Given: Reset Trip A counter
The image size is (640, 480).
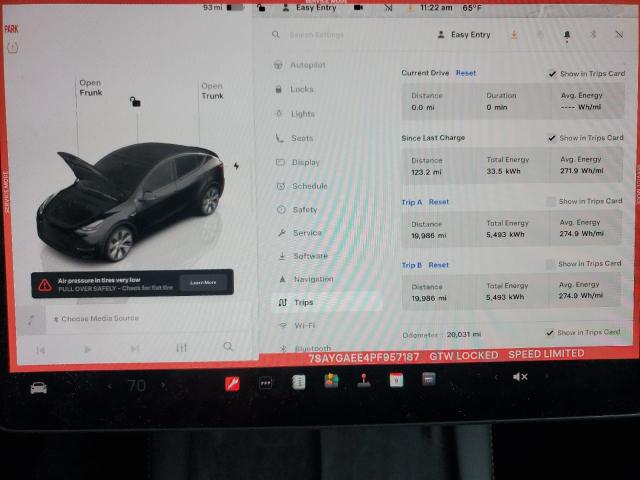Looking at the screenshot, I should [x=439, y=202].
